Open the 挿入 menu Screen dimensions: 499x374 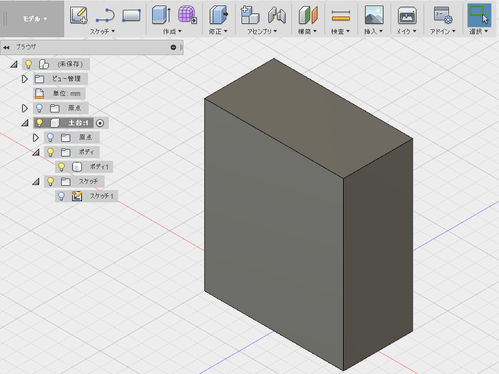[x=373, y=31]
